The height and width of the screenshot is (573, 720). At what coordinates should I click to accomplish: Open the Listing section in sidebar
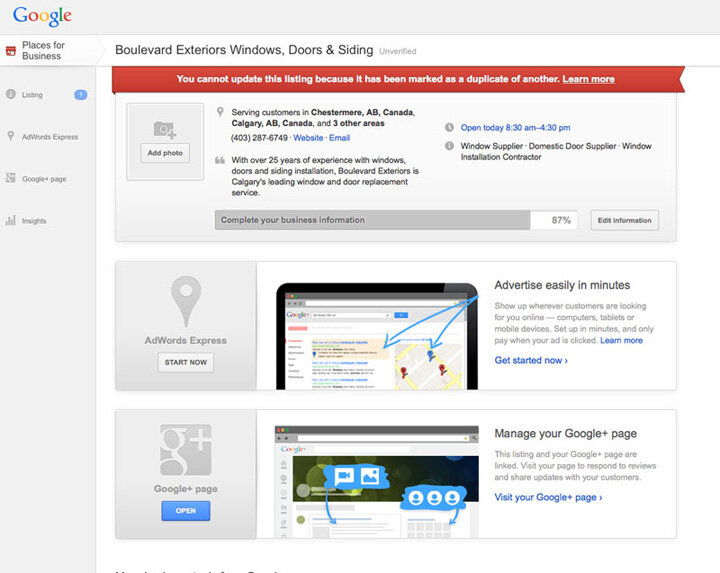click(32, 95)
